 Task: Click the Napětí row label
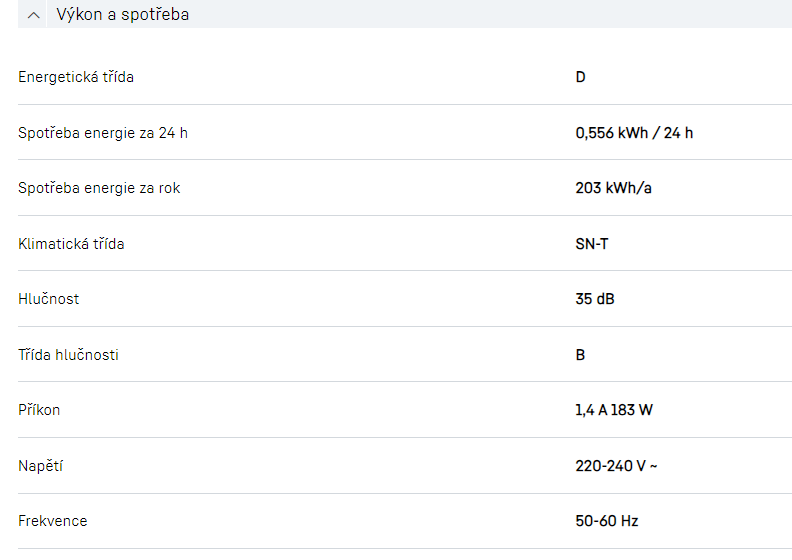pos(40,466)
